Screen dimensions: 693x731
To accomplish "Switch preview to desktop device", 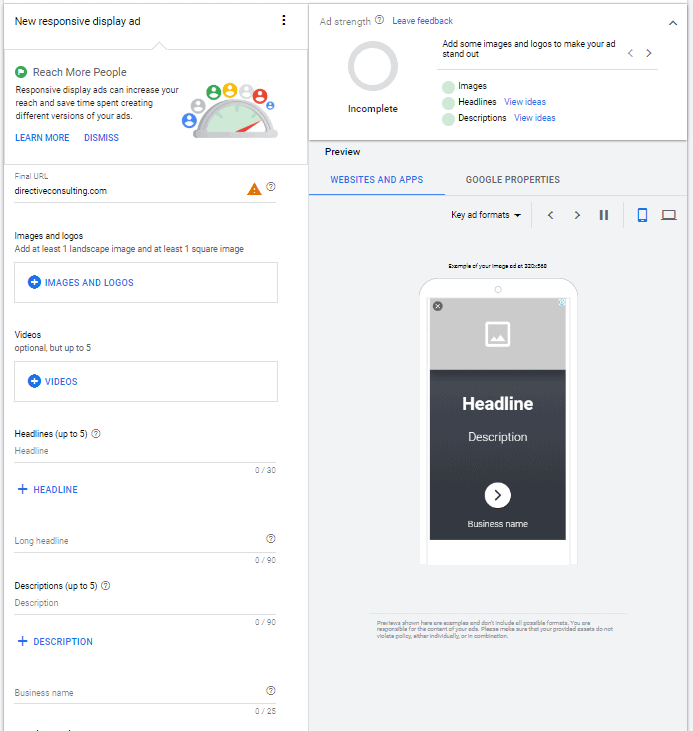I will coord(669,215).
